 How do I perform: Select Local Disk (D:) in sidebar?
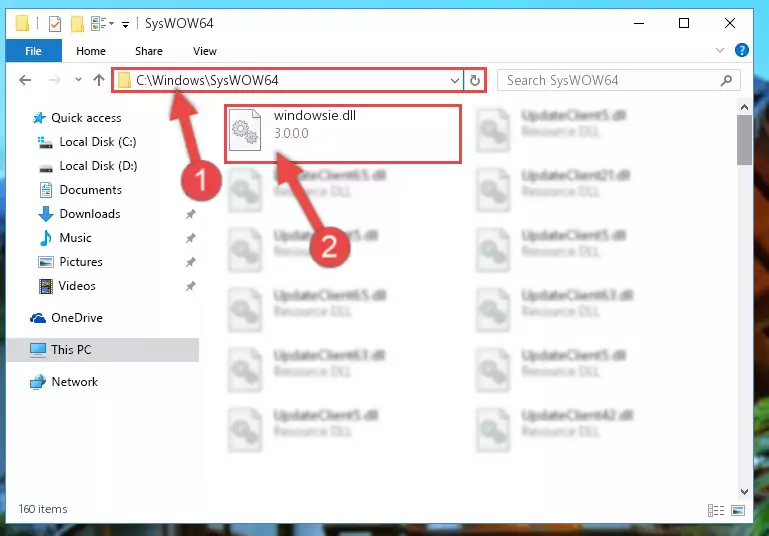(x=88, y=166)
